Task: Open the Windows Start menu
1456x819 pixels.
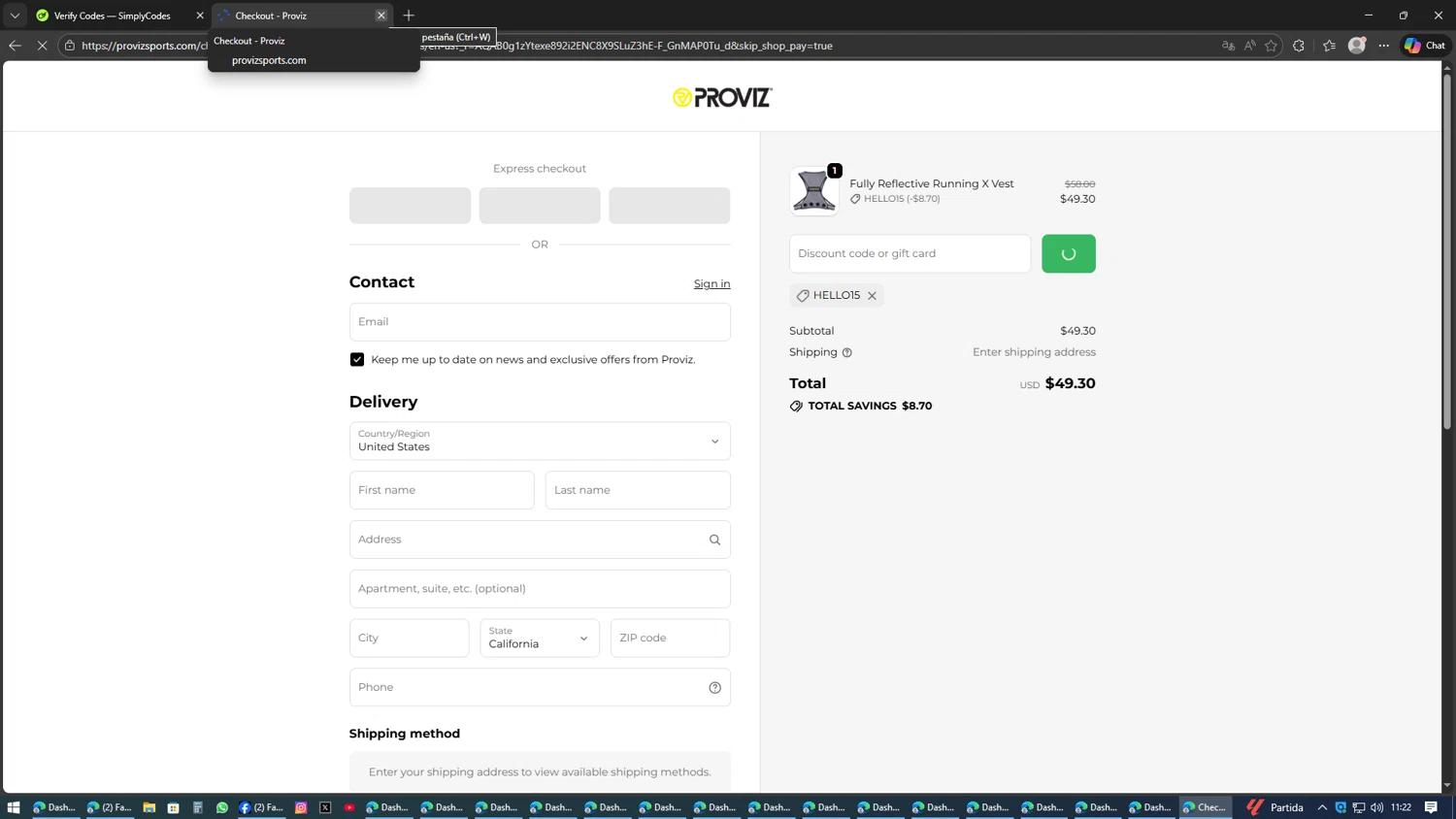Action: [14, 807]
